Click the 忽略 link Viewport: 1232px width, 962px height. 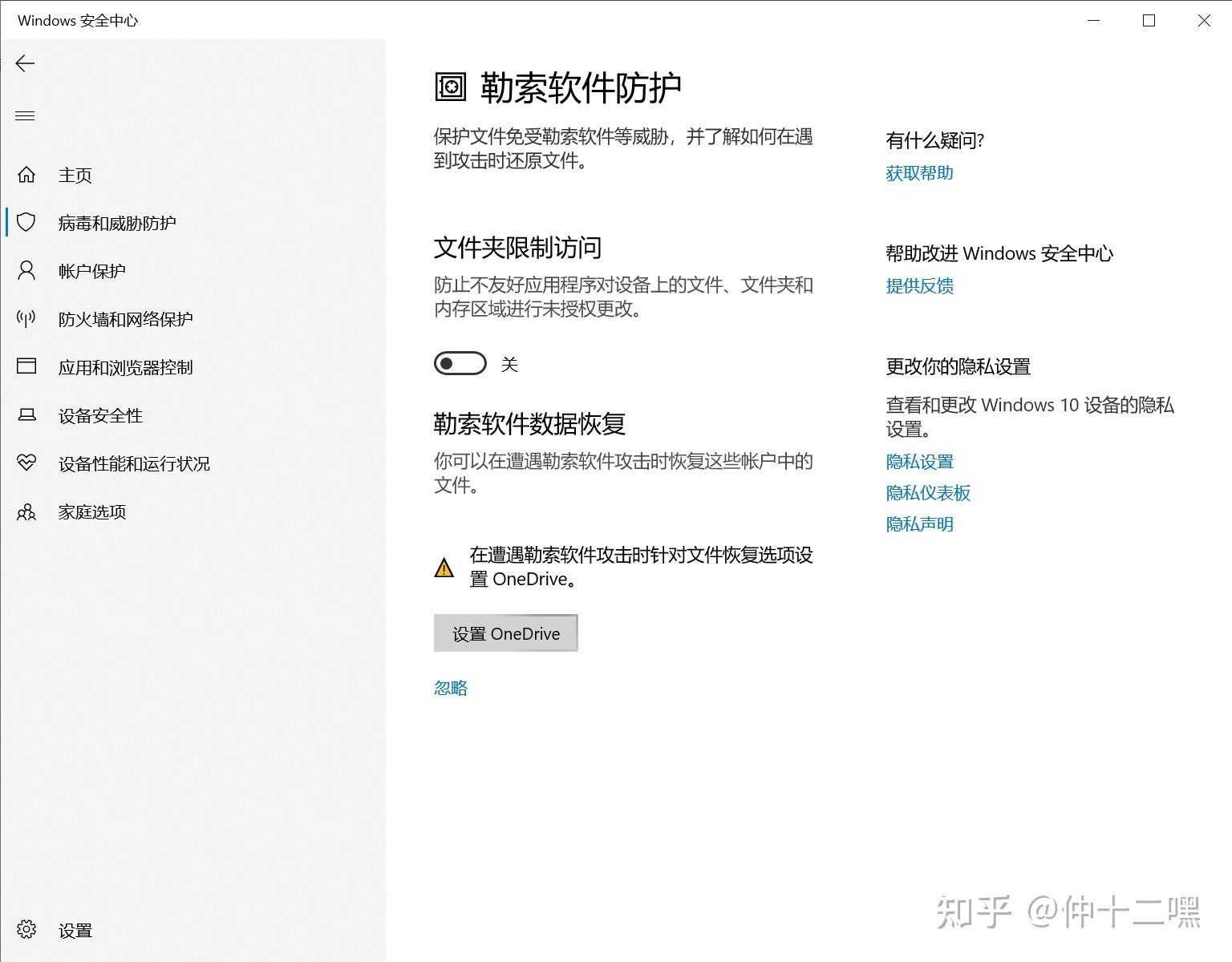click(451, 688)
